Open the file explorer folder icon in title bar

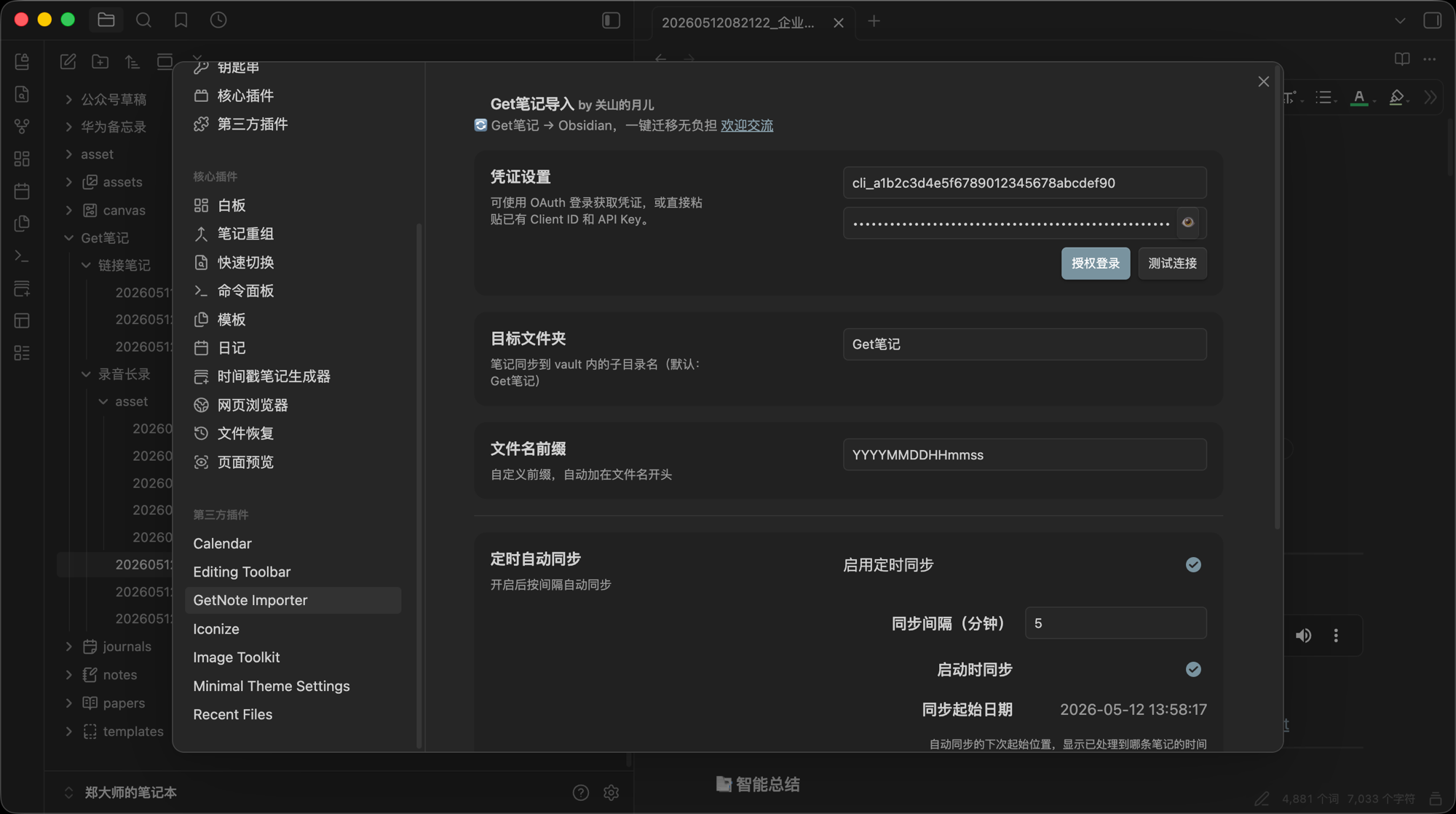pos(106,20)
